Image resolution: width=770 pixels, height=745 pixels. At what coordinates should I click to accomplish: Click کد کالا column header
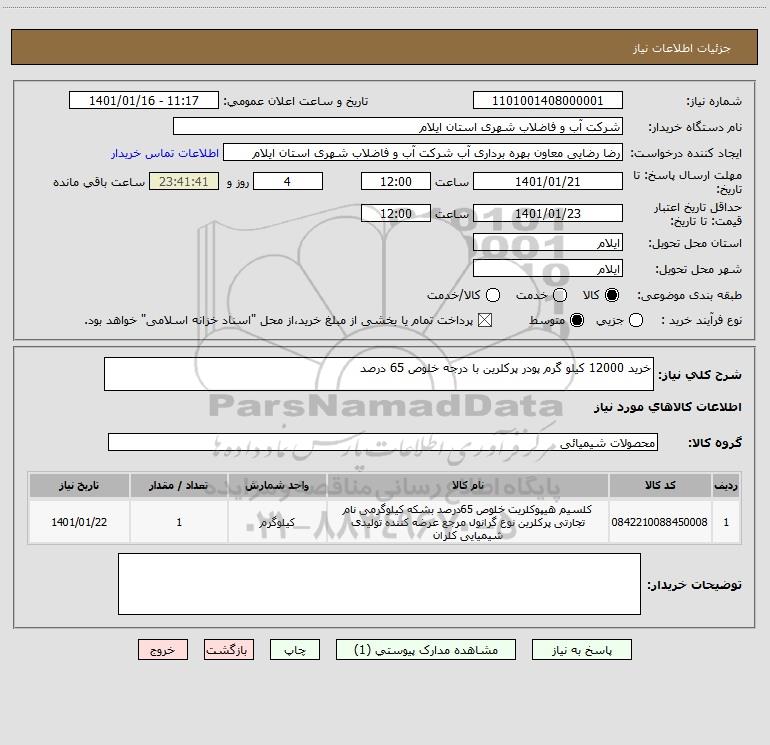(660, 486)
